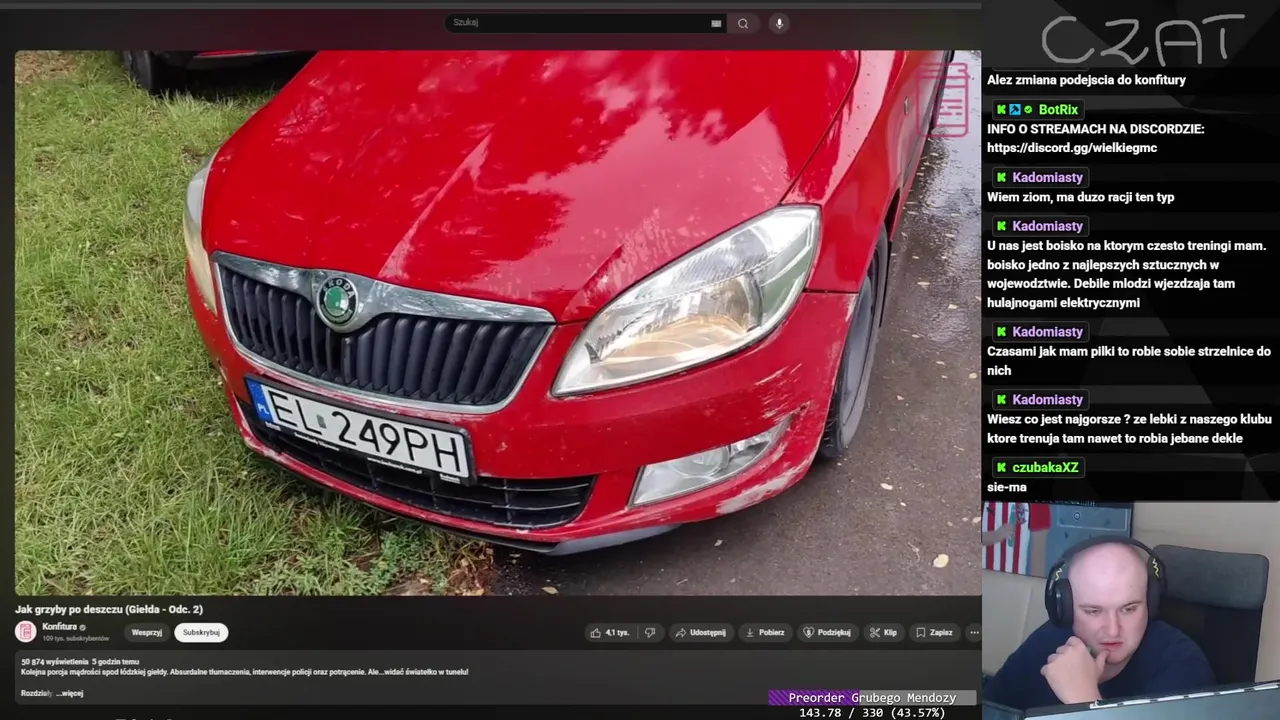Open the discord.gg/wielkiegmc link in chat
Image resolution: width=1280 pixels, height=720 pixels.
(1072, 148)
